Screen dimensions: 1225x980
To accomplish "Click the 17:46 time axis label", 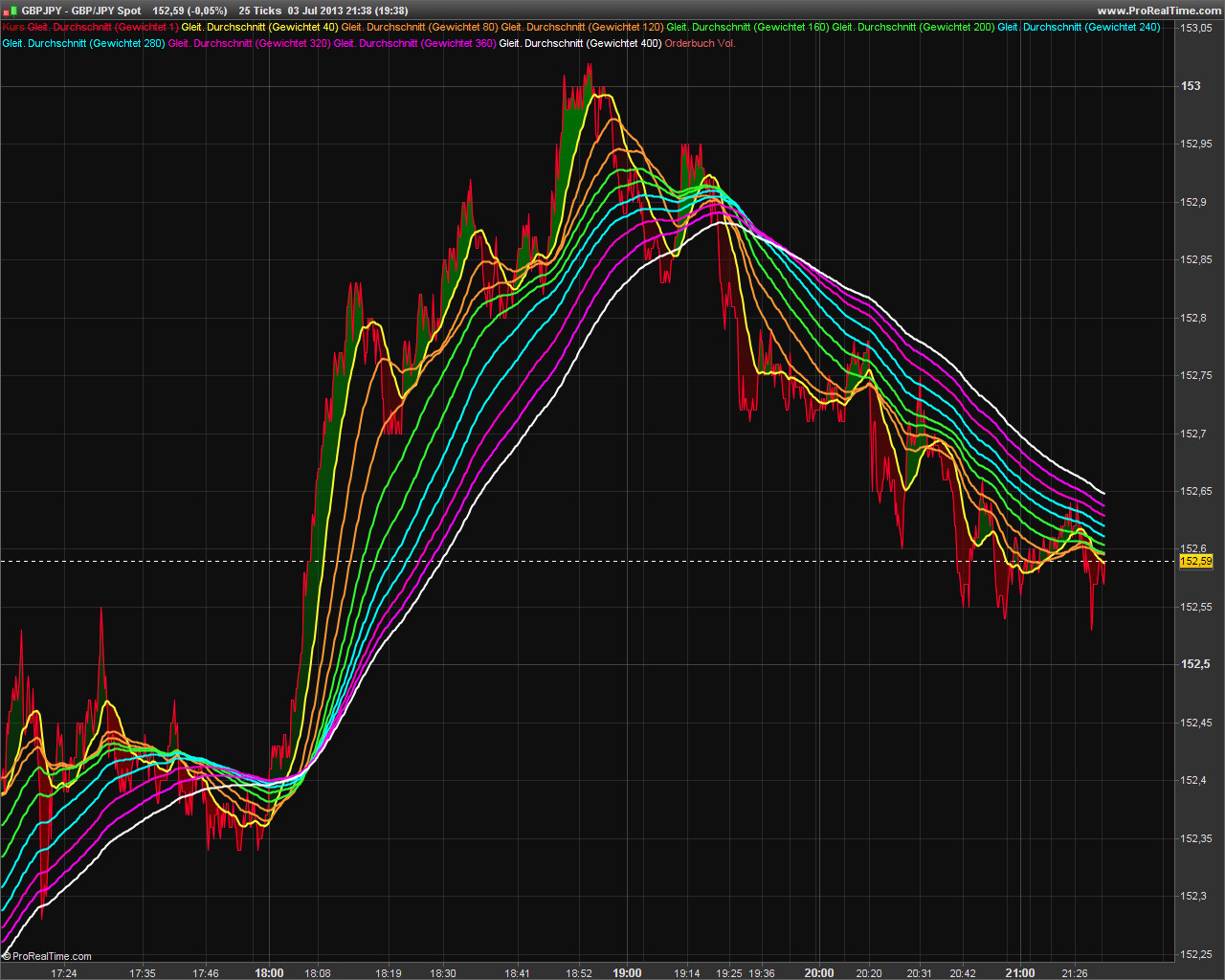I will pyautogui.click(x=206, y=973).
